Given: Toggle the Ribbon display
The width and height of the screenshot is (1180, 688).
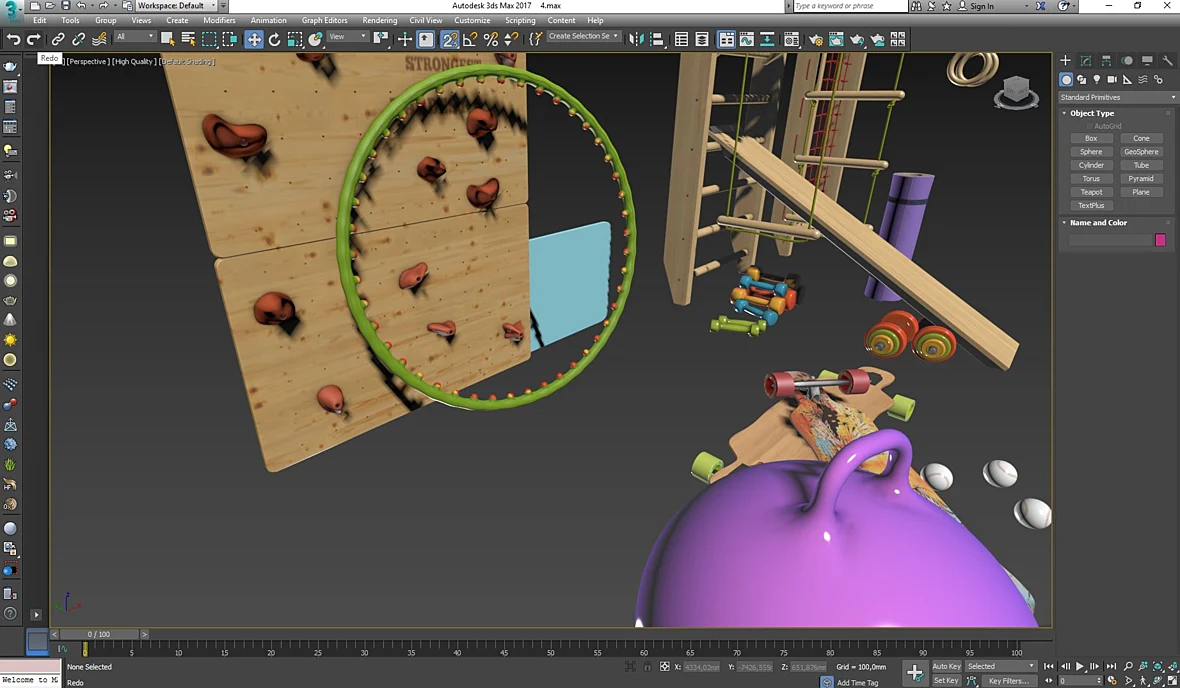Looking at the screenshot, I should 725,39.
